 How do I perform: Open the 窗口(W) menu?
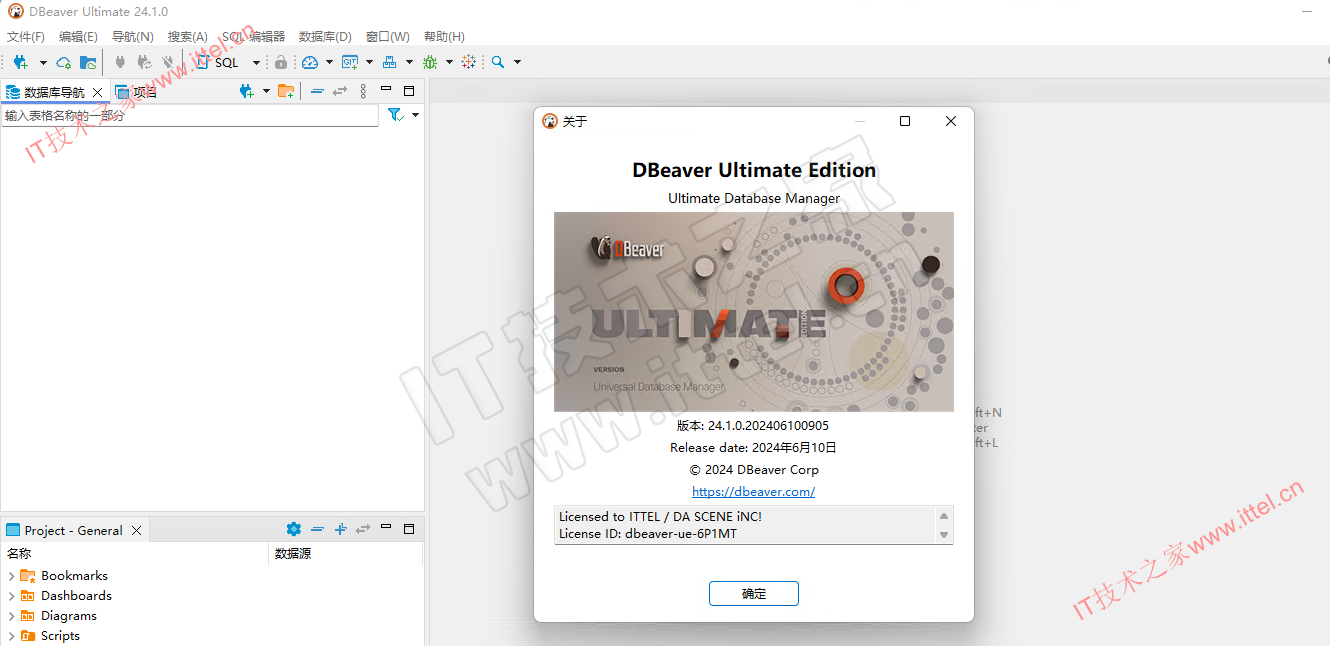pyautogui.click(x=387, y=36)
